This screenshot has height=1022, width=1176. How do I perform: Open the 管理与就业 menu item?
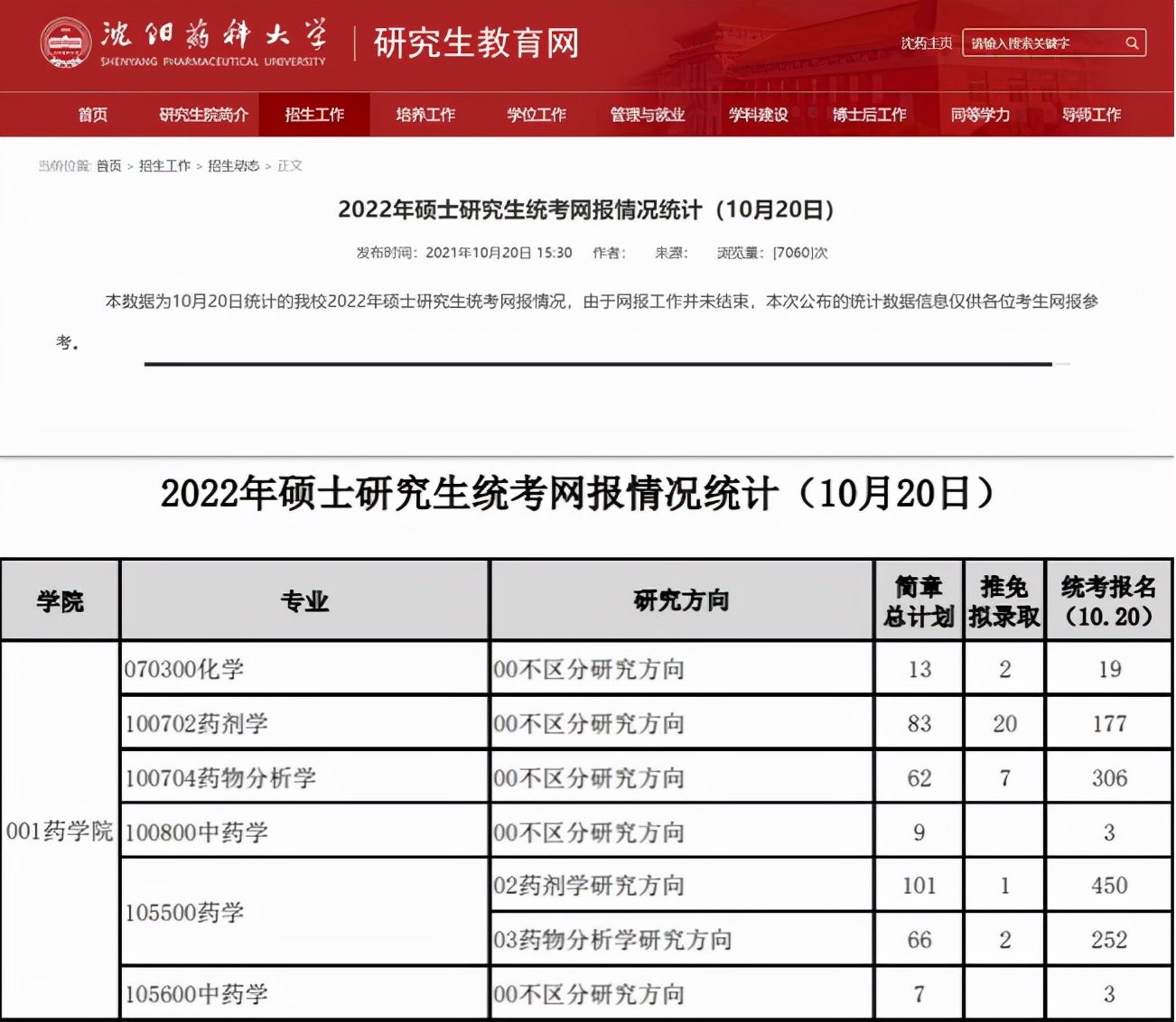pyautogui.click(x=648, y=115)
